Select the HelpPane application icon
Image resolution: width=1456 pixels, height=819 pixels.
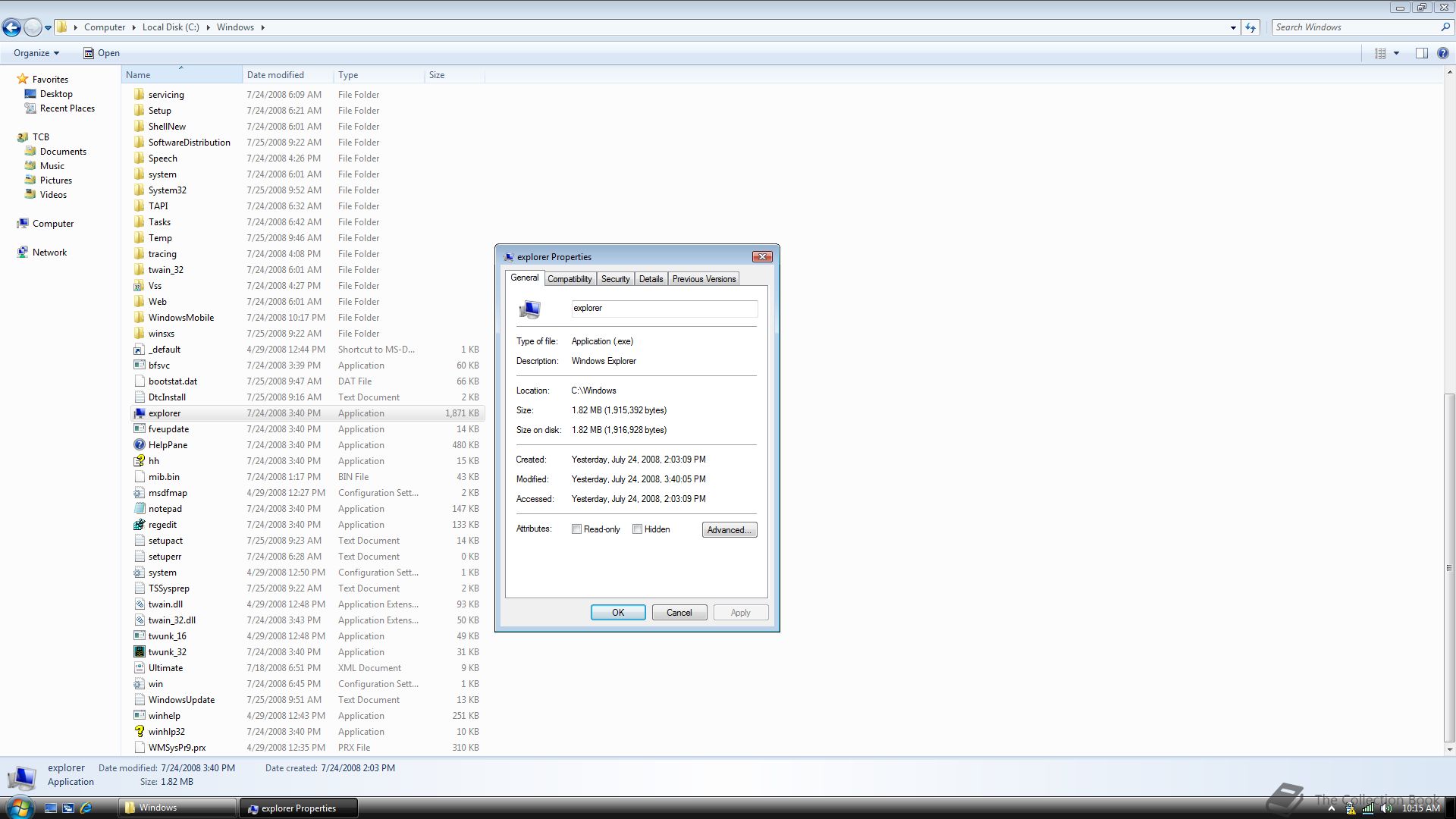(x=139, y=445)
